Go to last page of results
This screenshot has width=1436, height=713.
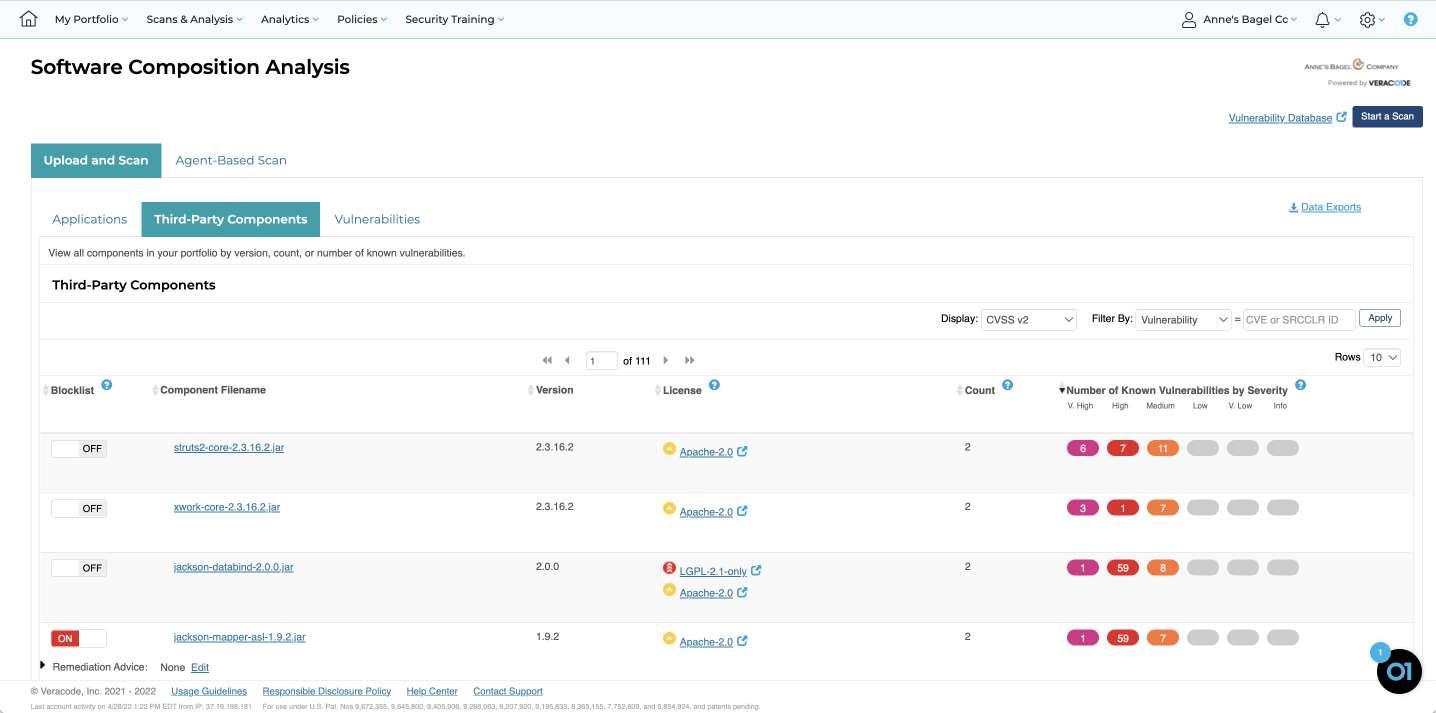[690, 360]
